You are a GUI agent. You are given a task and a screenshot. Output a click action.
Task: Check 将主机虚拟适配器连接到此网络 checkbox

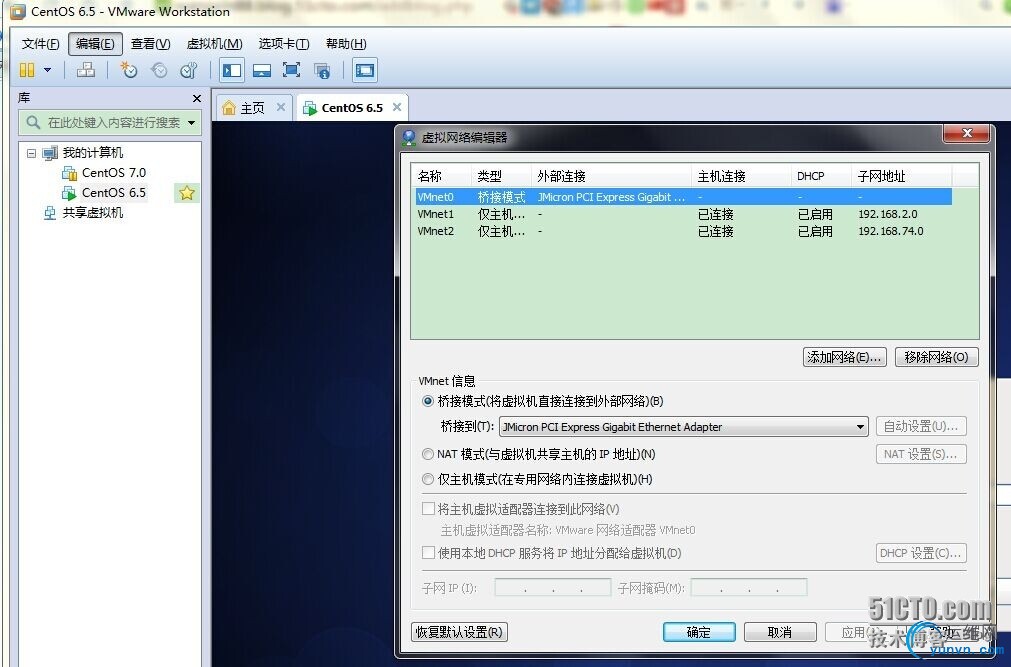point(428,509)
